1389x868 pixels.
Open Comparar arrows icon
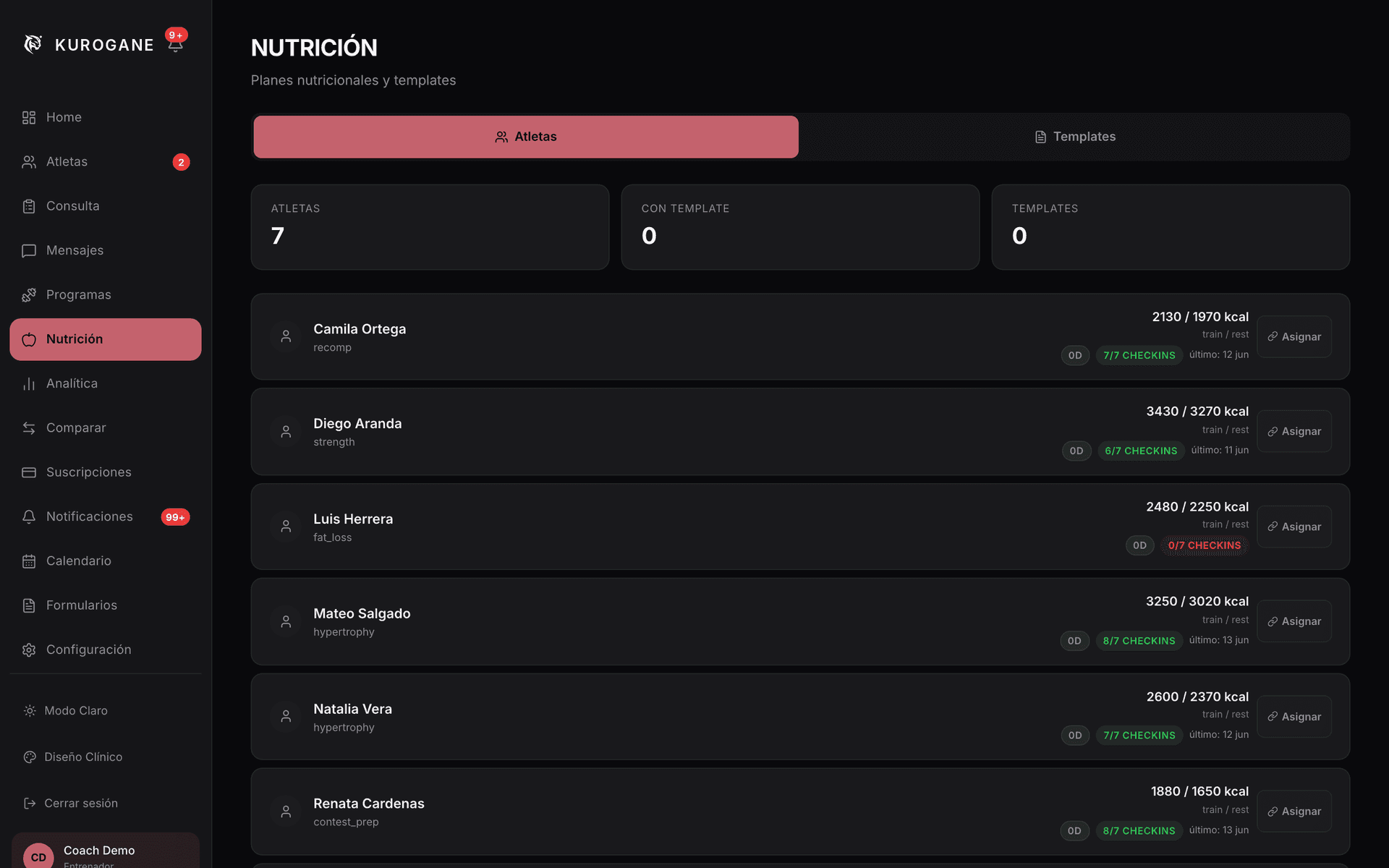(x=29, y=427)
